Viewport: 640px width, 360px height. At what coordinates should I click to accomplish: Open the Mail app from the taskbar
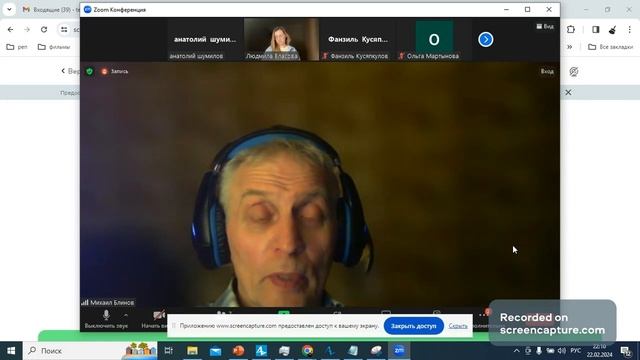215,351
